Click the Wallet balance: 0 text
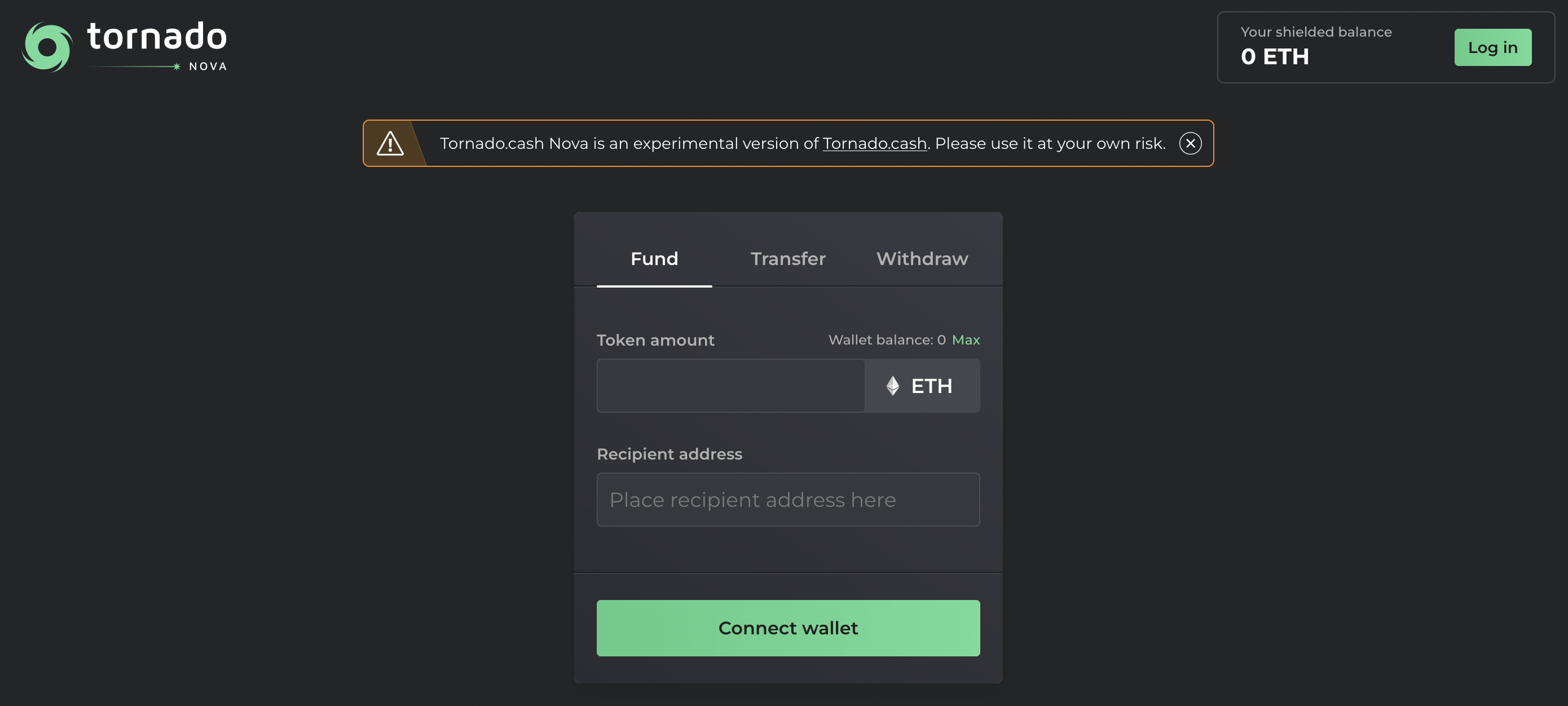The width and height of the screenshot is (1568, 706). (x=886, y=340)
